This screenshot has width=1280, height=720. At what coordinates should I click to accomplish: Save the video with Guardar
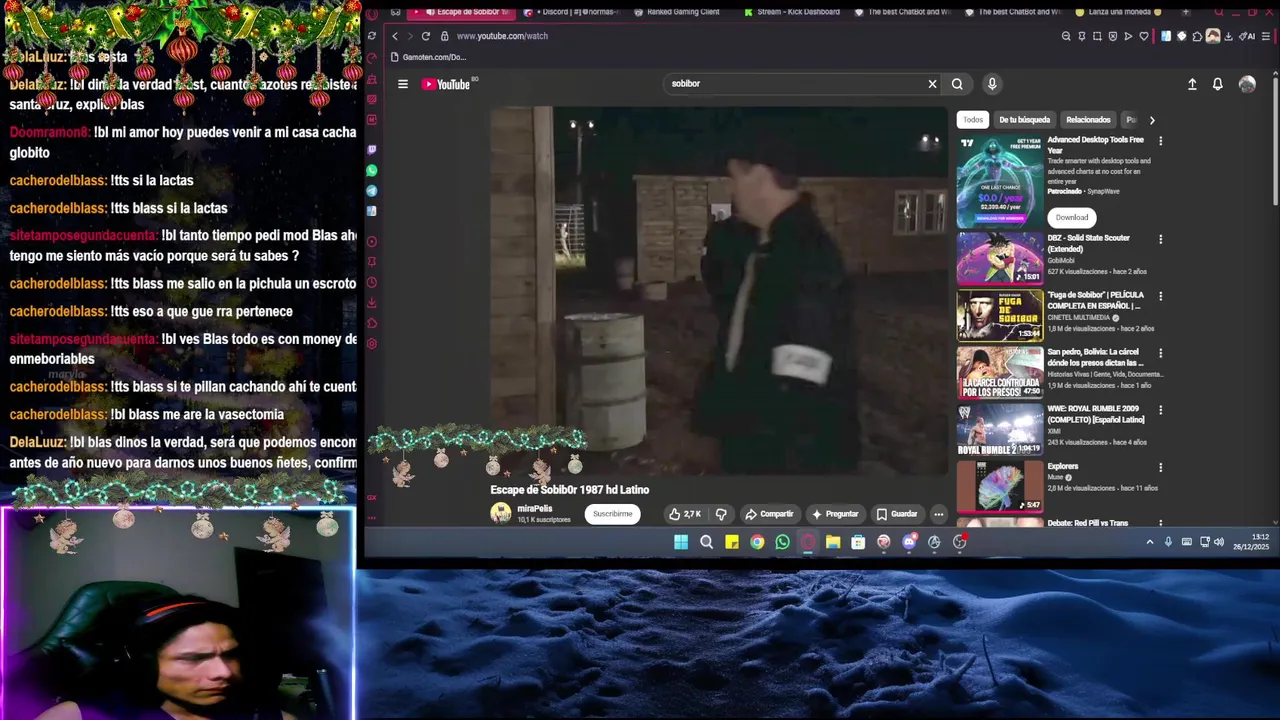[x=897, y=514]
